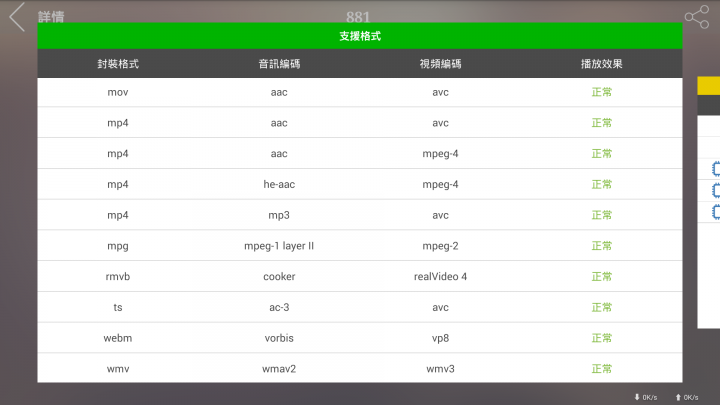
Task: Click the mpeg-2 video codec cell
Action: point(440,246)
